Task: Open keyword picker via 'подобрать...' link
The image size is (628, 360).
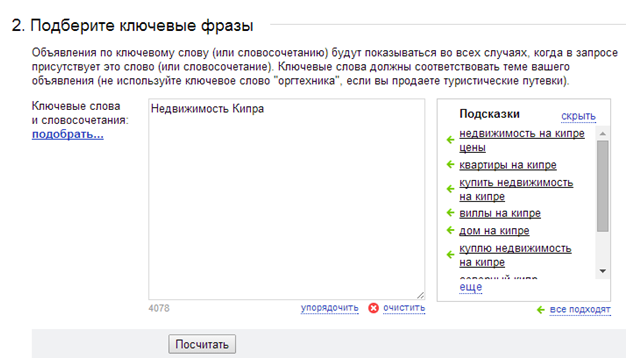Action: (x=68, y=134)
